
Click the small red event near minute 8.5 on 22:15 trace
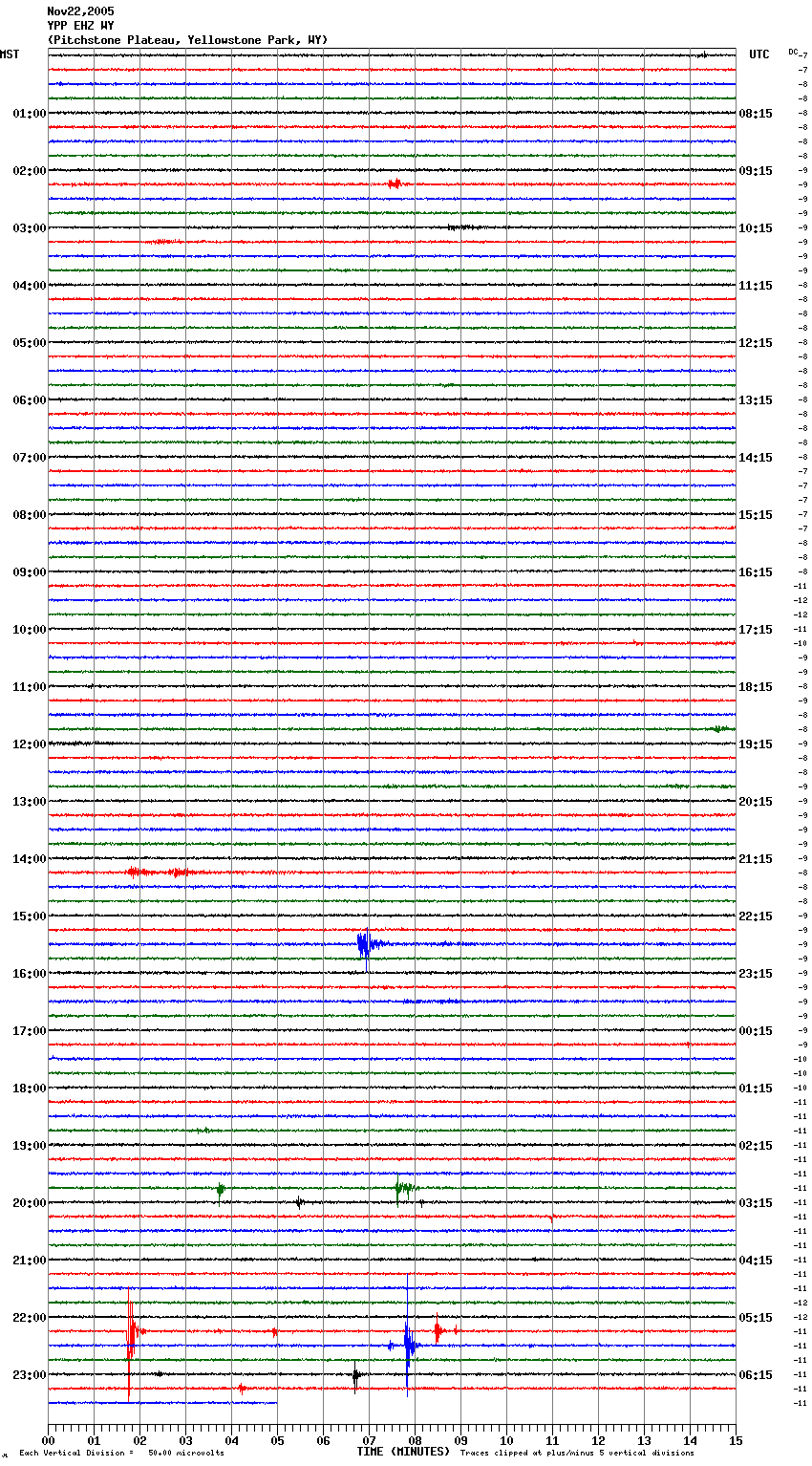coord(438,1330)
